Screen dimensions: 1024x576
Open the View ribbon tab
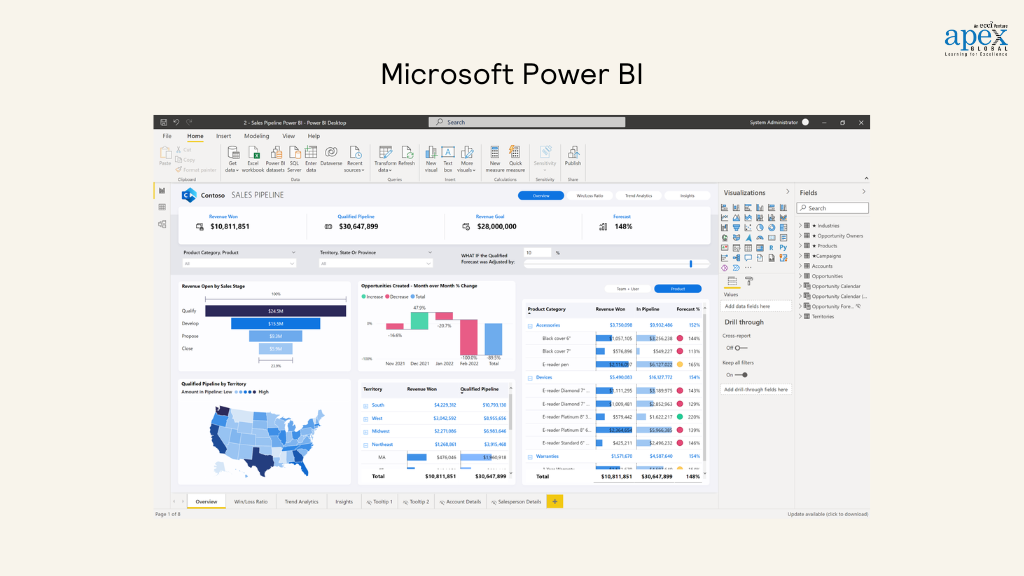coord(288,136)
